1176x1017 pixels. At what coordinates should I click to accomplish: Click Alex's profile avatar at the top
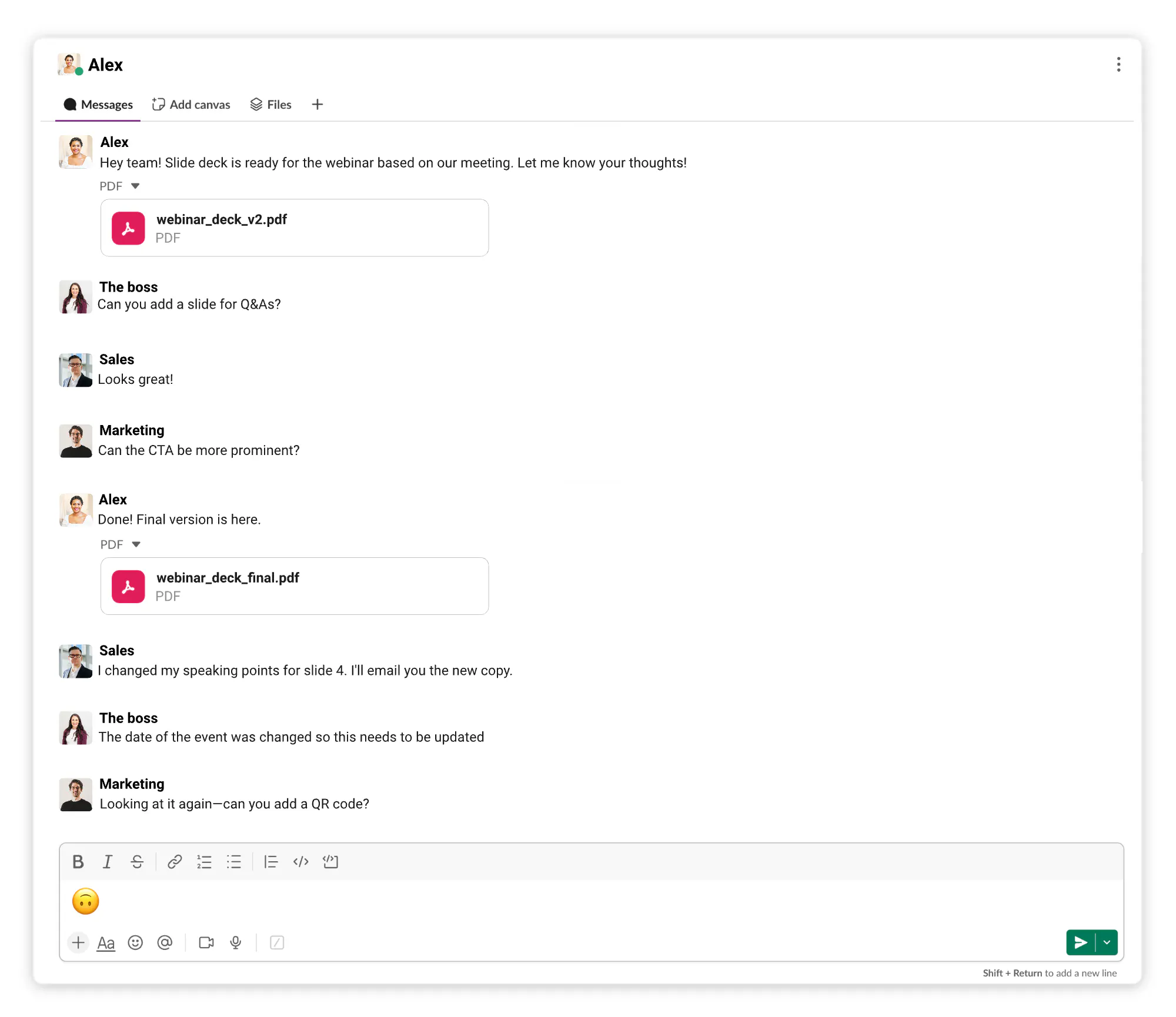click(68, 64)
